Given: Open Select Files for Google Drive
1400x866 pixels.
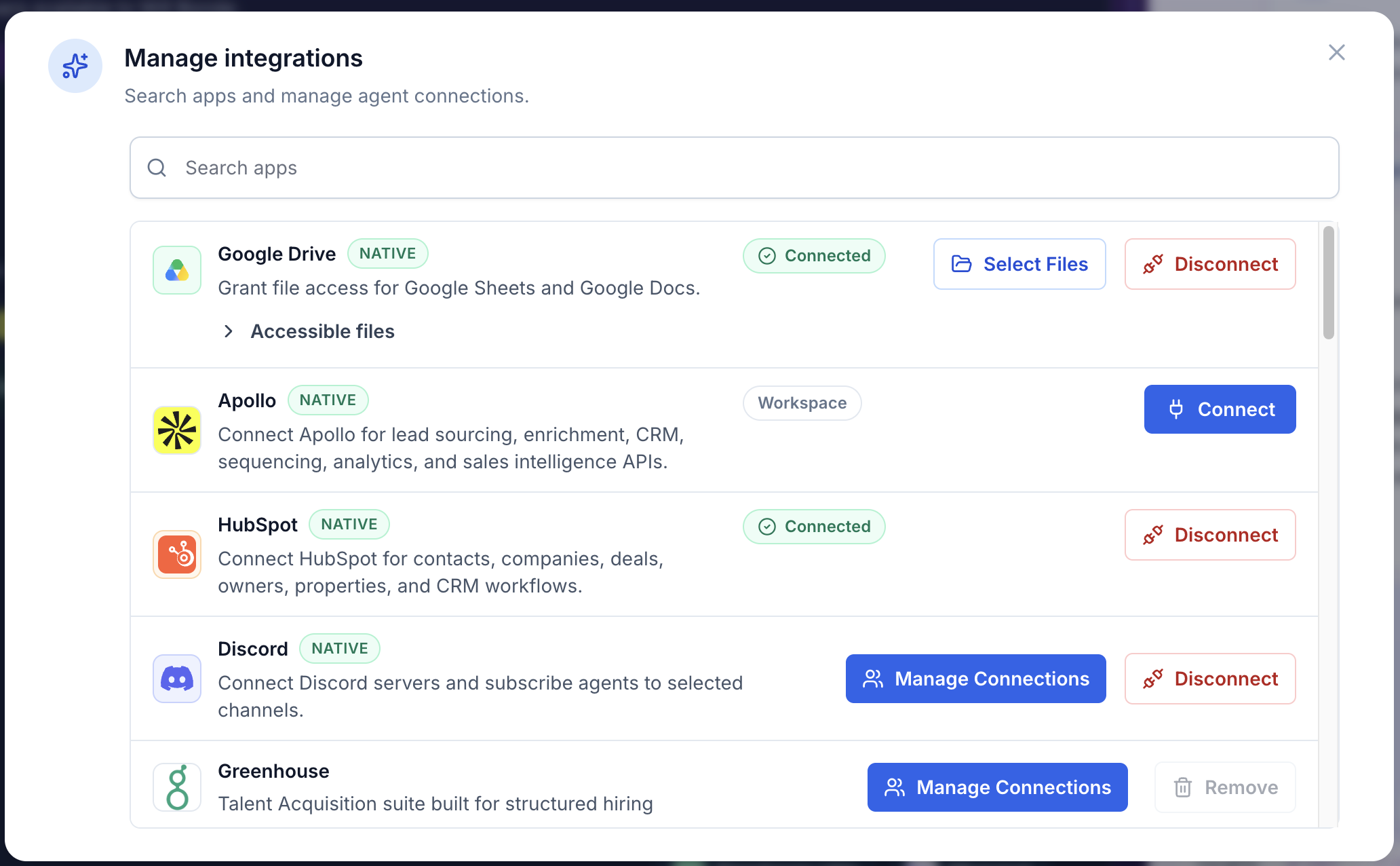Looking at the screenshot, I should point(1019,264).
